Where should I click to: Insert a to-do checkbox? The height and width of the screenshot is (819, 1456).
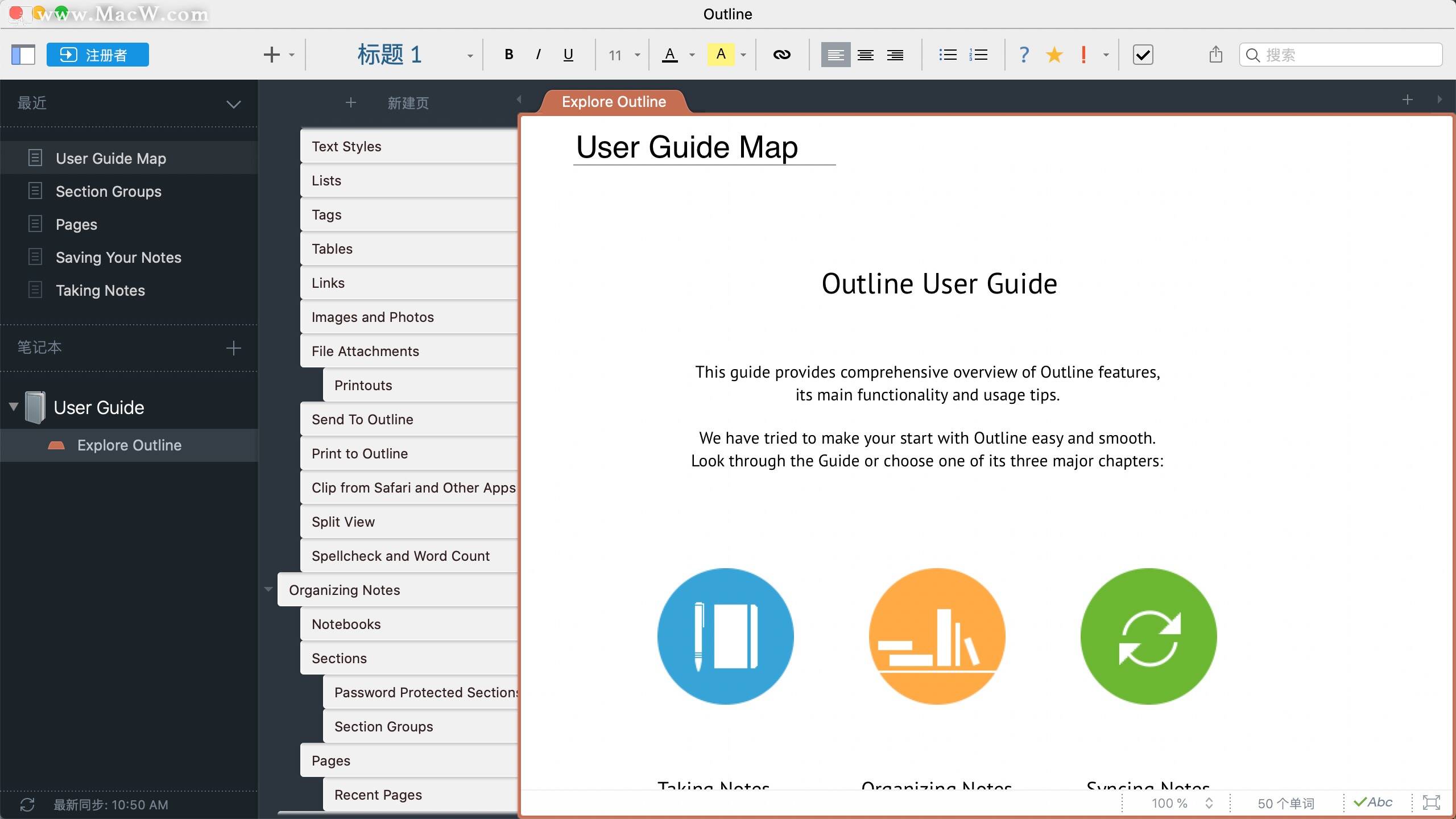[x=1143, y=55]
